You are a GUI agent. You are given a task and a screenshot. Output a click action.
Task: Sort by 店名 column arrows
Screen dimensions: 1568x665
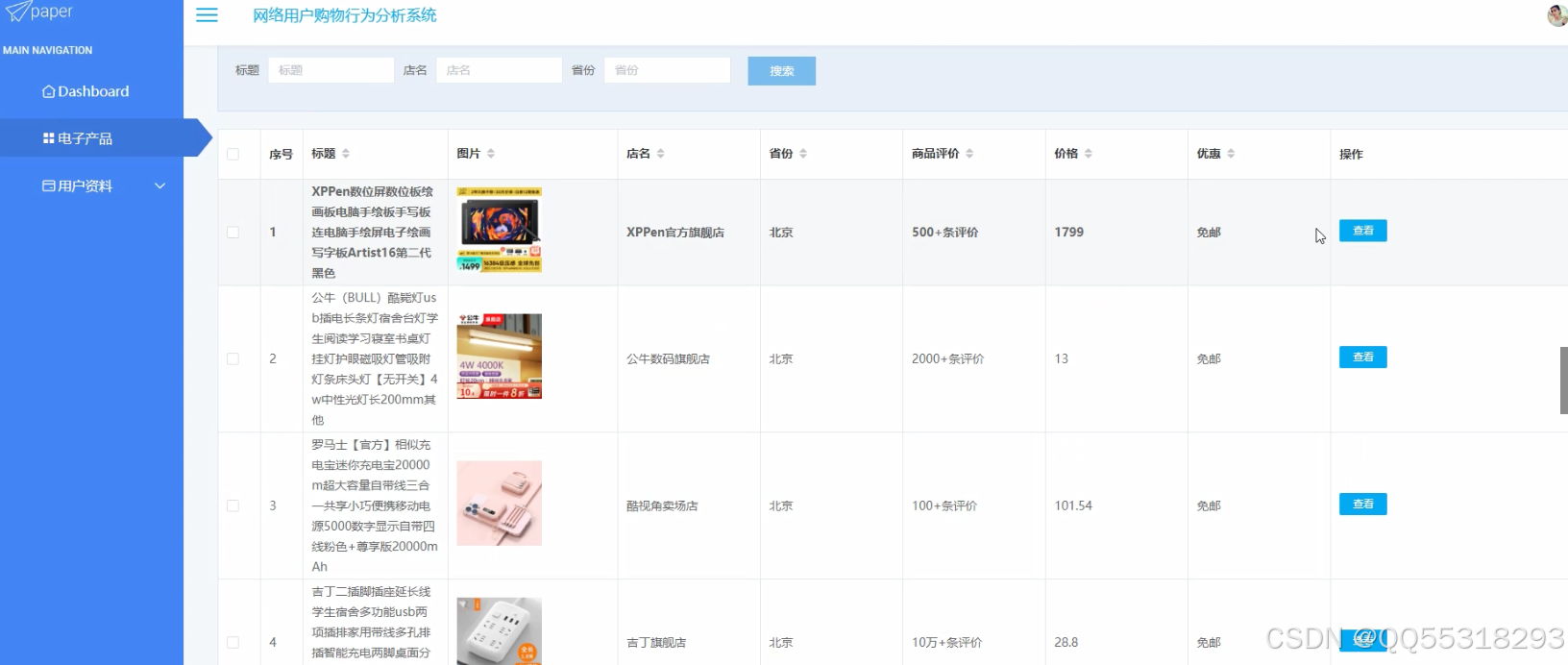coord(660,154)
